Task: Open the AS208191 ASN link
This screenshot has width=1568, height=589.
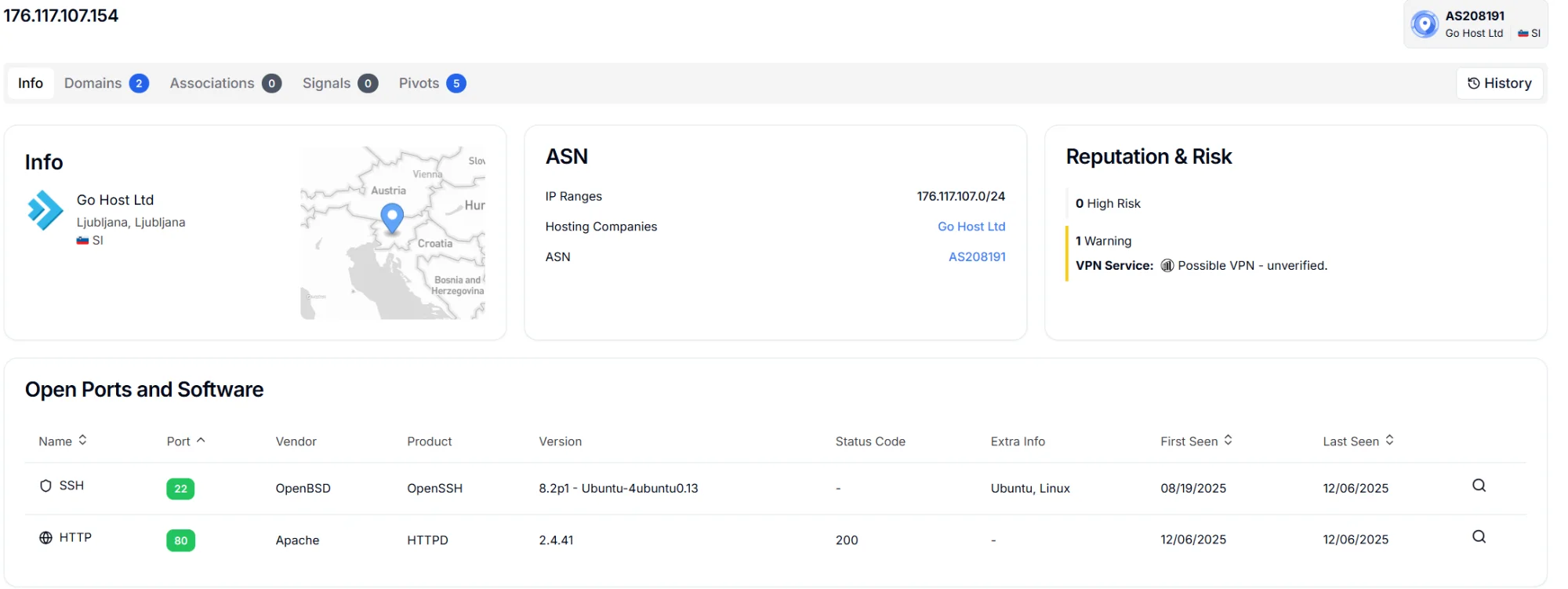Action: coord(976,257)
